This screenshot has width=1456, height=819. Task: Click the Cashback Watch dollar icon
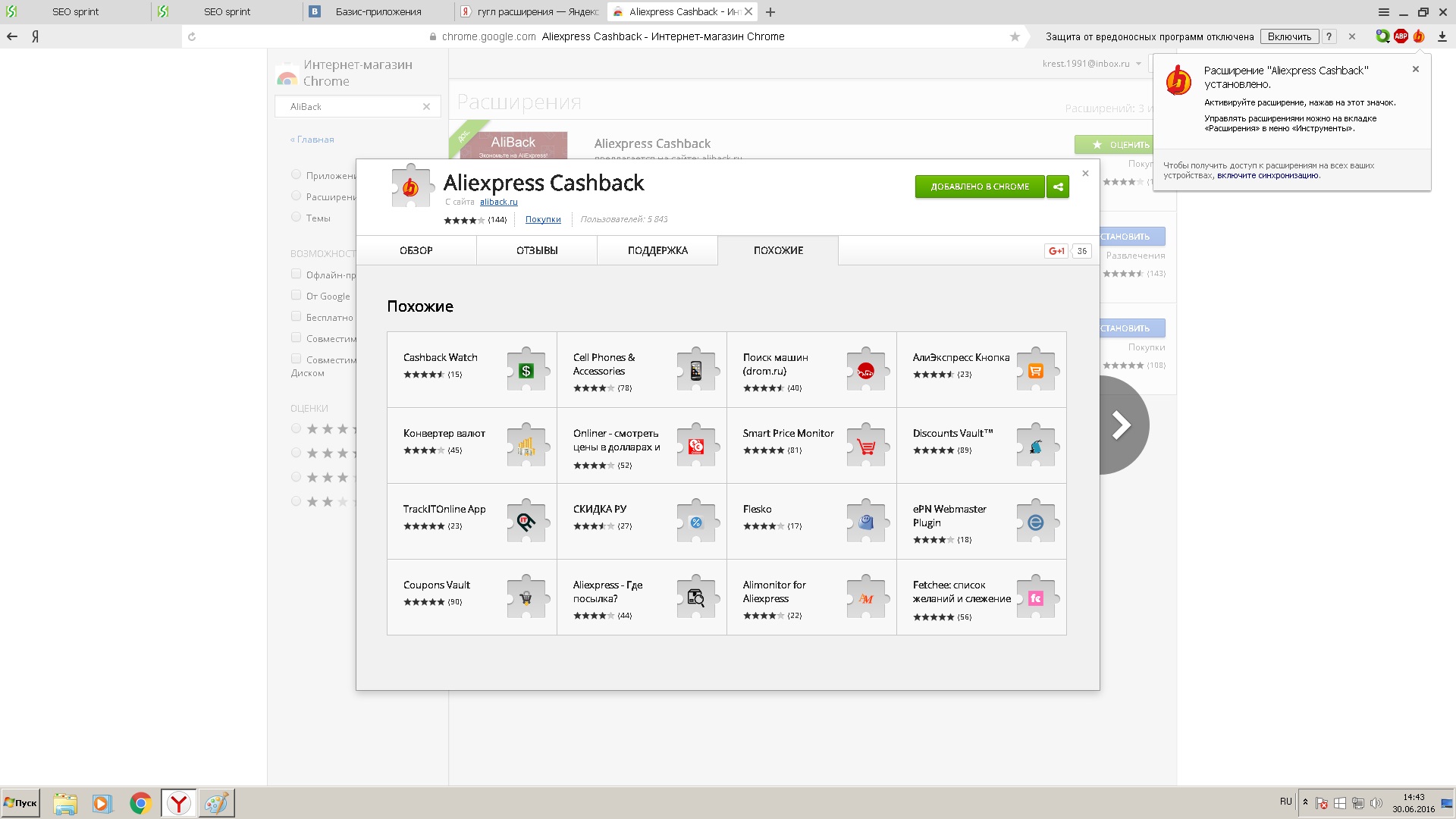point(526,371)
